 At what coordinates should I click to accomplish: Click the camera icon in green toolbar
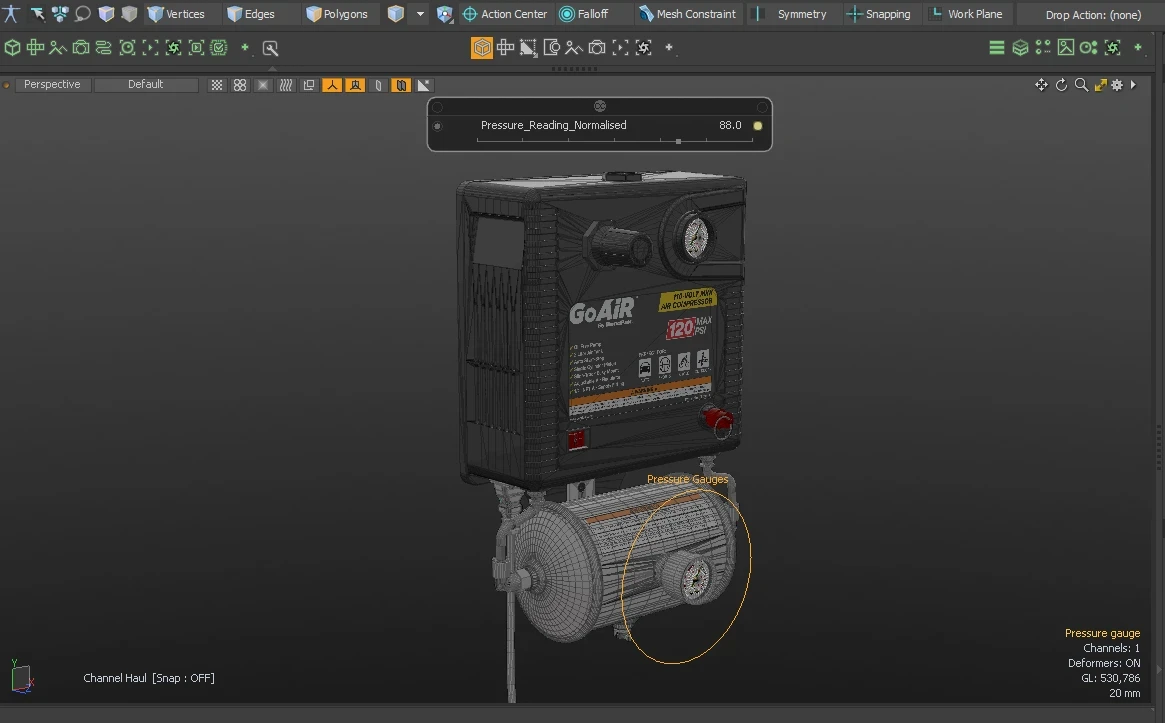click(81, 48)
